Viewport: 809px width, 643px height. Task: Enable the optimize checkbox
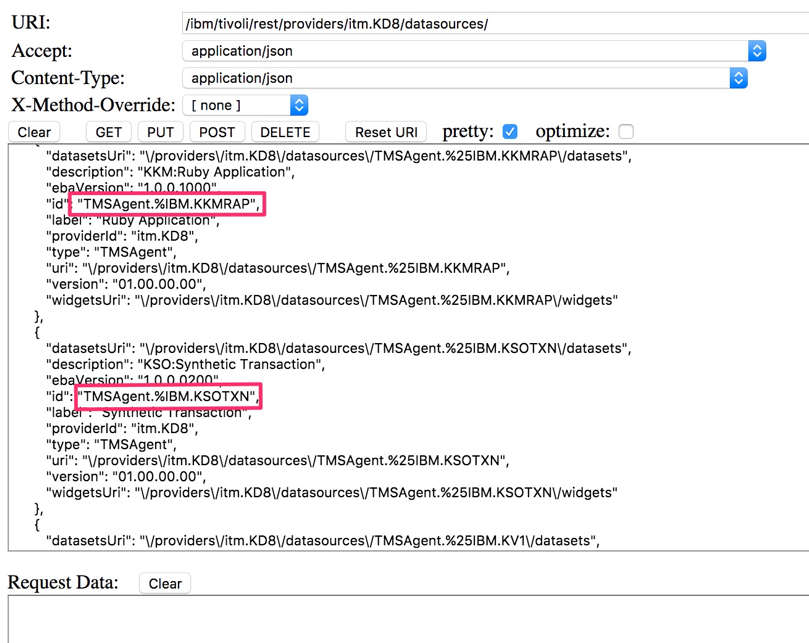[626, 132]
